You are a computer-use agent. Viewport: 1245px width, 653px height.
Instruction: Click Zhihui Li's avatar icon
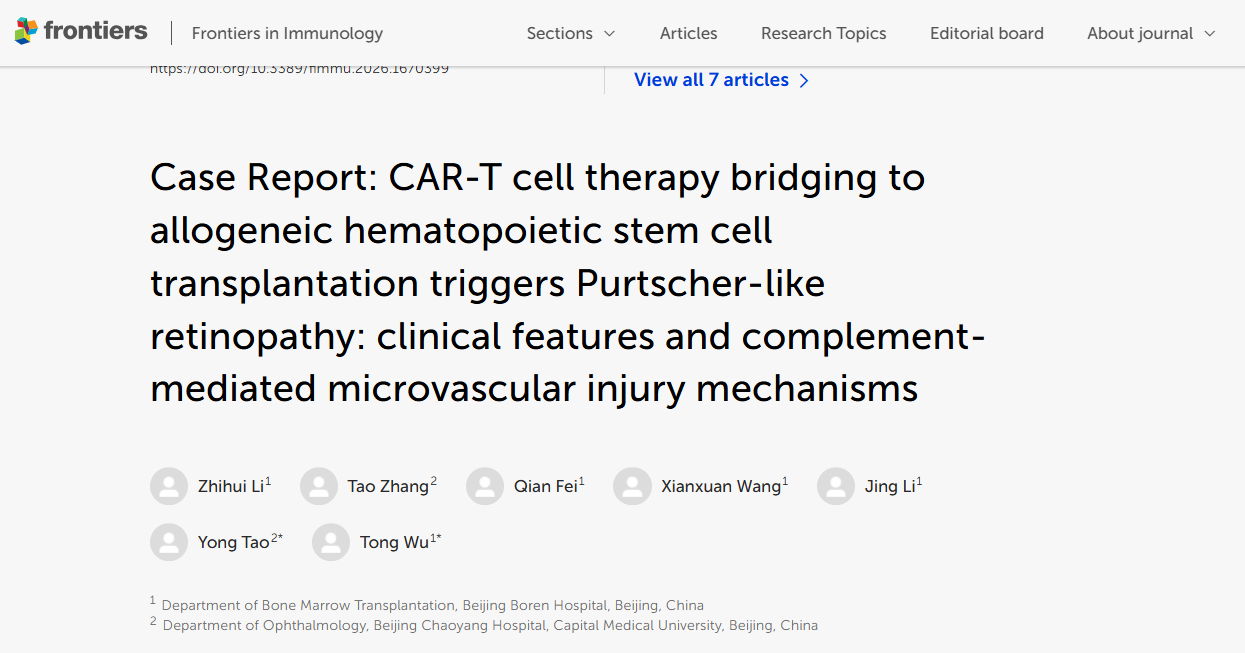(169, 486)
